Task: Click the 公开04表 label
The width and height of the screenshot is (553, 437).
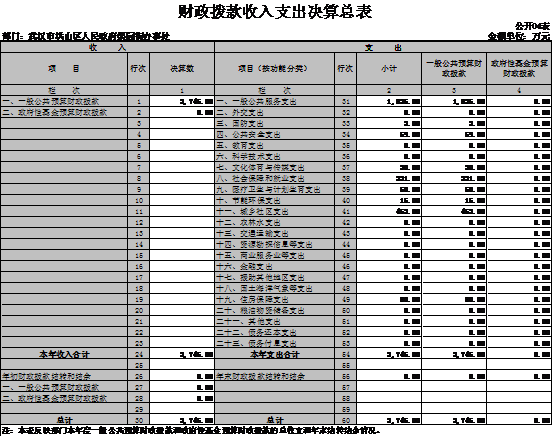Action: pyautogui.click(x=532, y=26)
